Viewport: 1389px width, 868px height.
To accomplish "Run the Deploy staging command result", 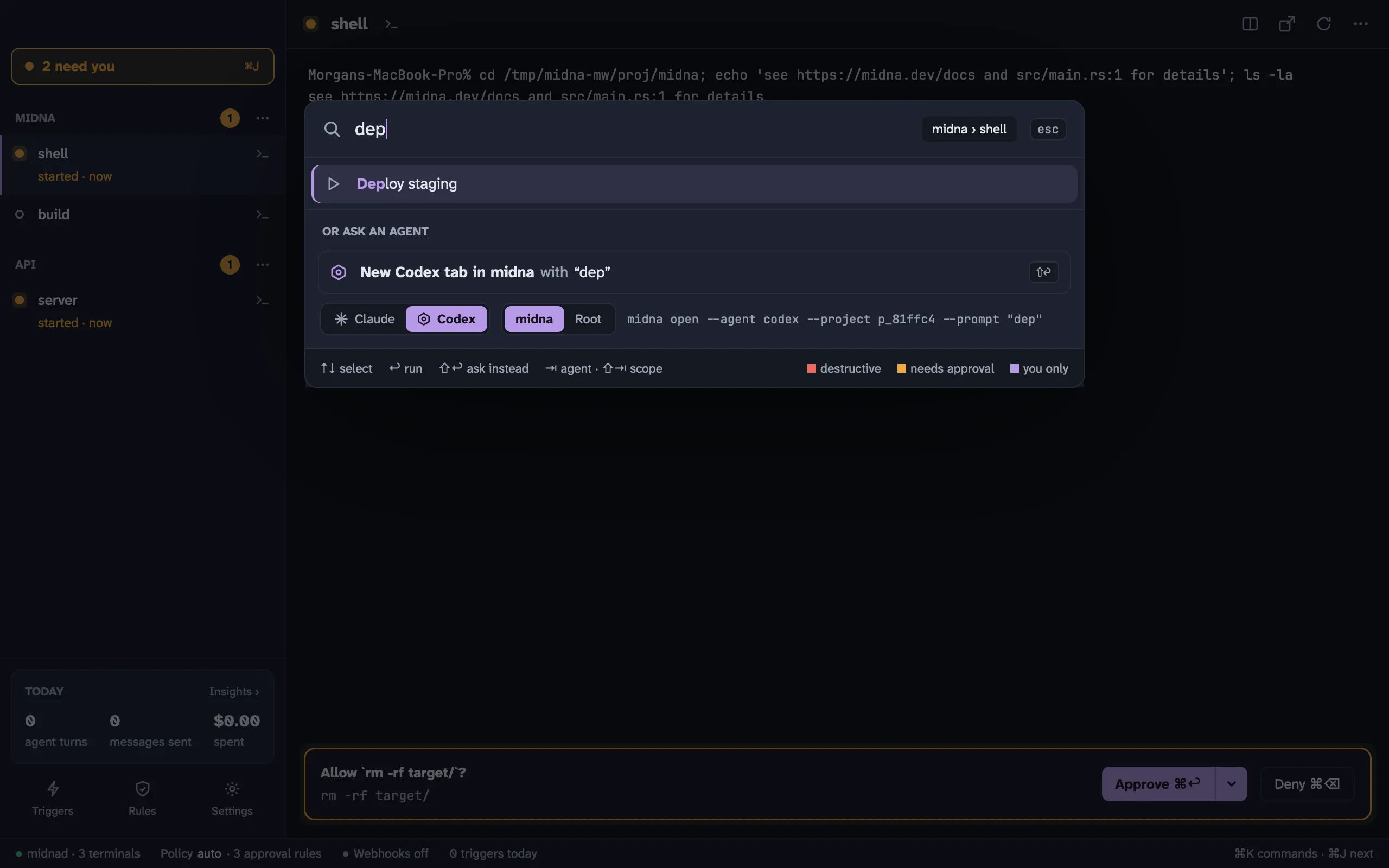I will click(x=694, y=184).
